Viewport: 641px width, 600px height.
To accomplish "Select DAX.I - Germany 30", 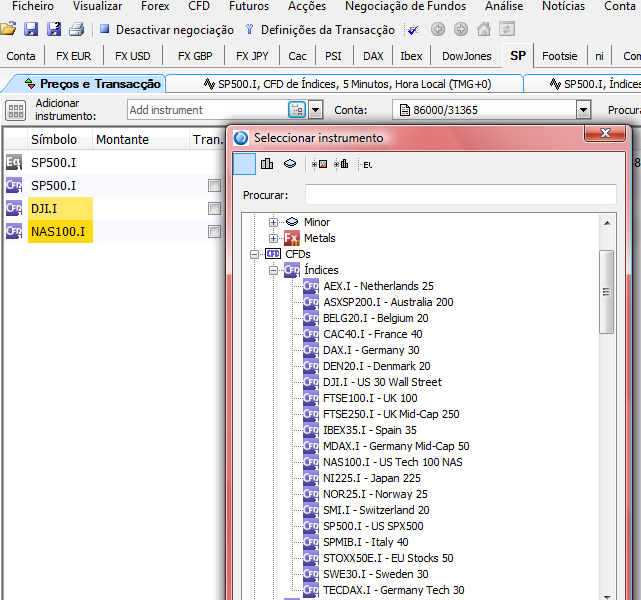I will (371, 350).
